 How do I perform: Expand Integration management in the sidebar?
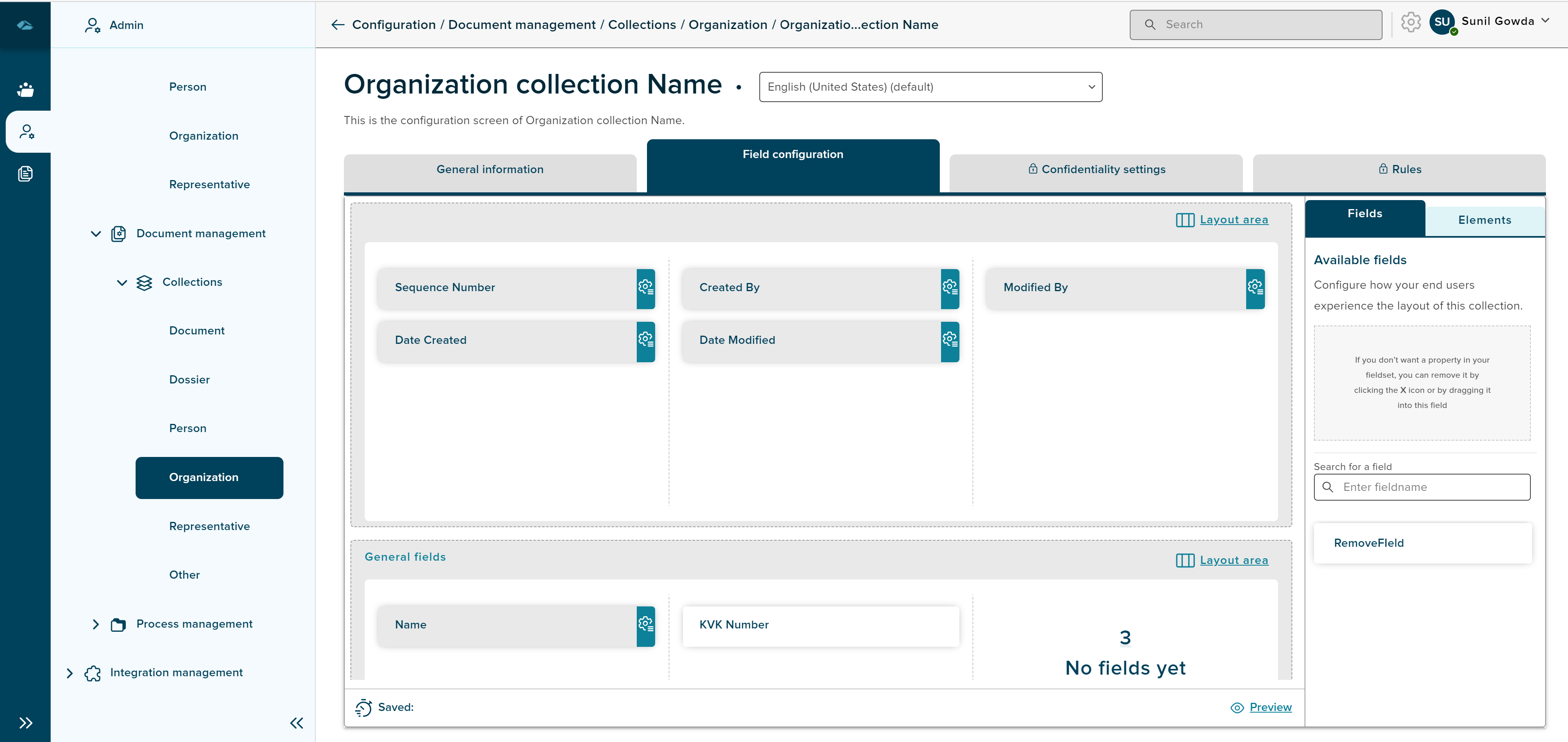coord(69,673)
